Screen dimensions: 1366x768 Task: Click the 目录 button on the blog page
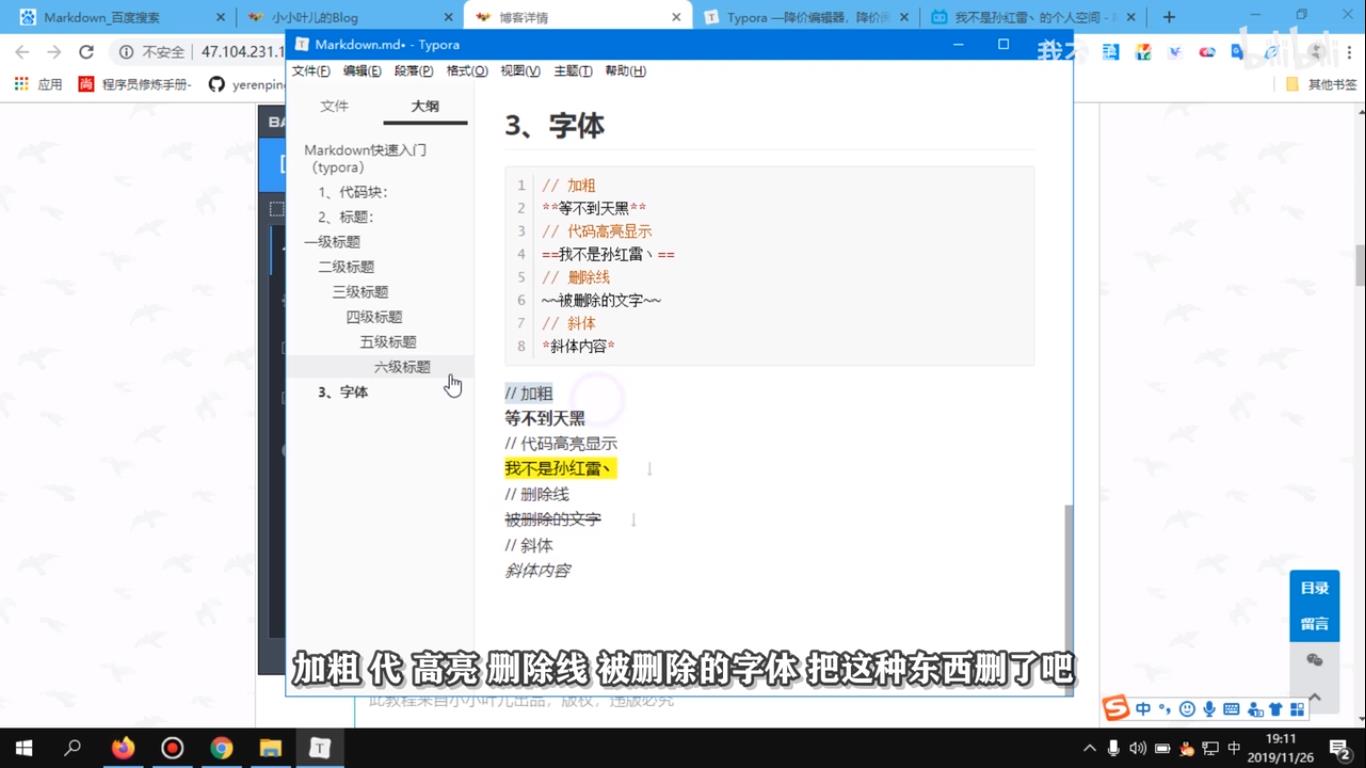point(1314,588)
